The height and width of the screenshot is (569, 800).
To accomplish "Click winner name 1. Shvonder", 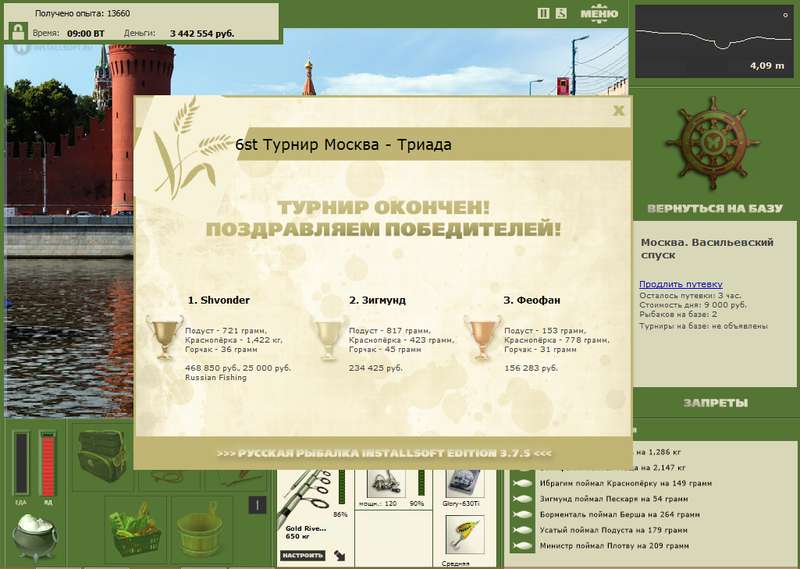I will coord(219,300).
